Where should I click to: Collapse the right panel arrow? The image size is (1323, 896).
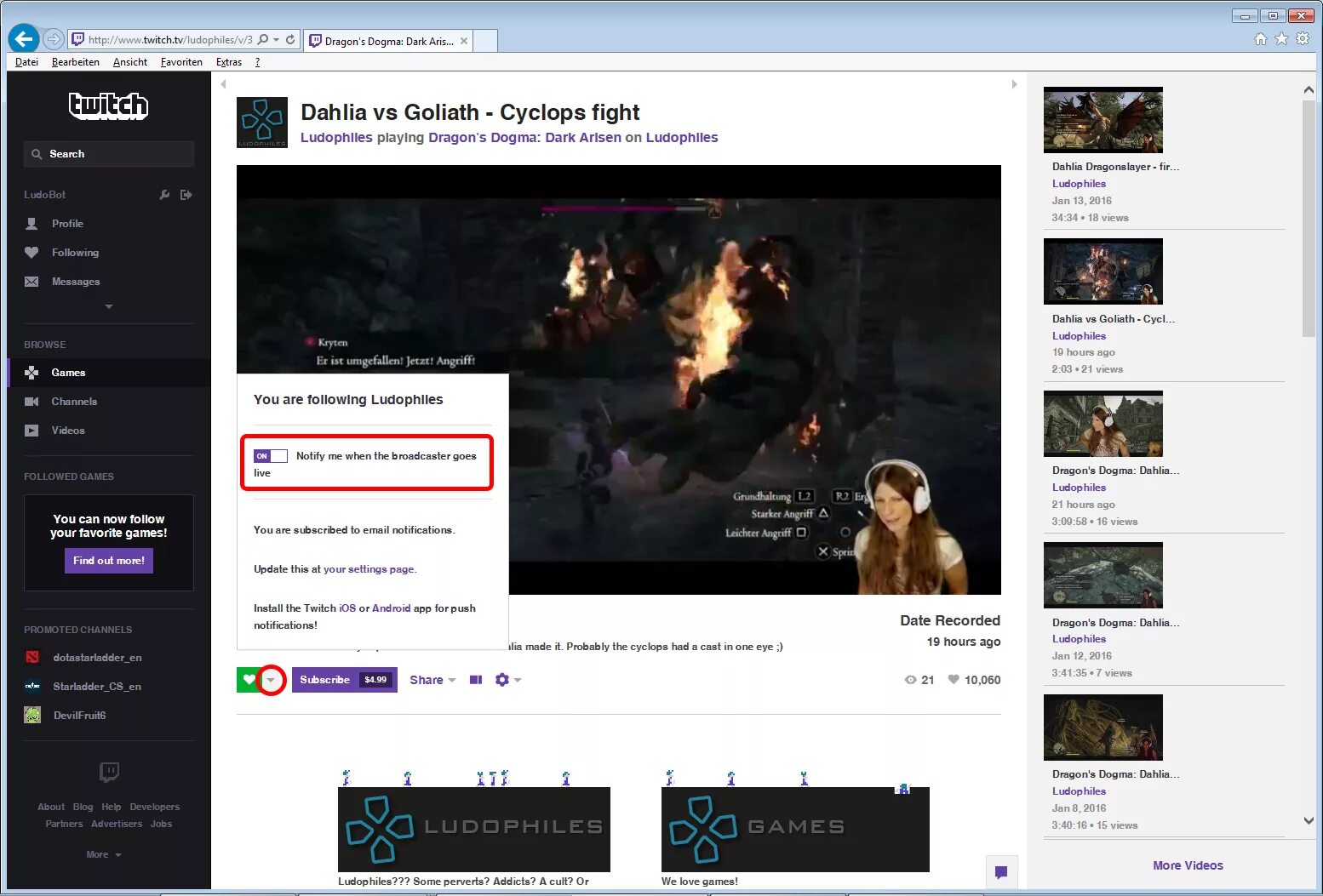tap(1014, 84)
